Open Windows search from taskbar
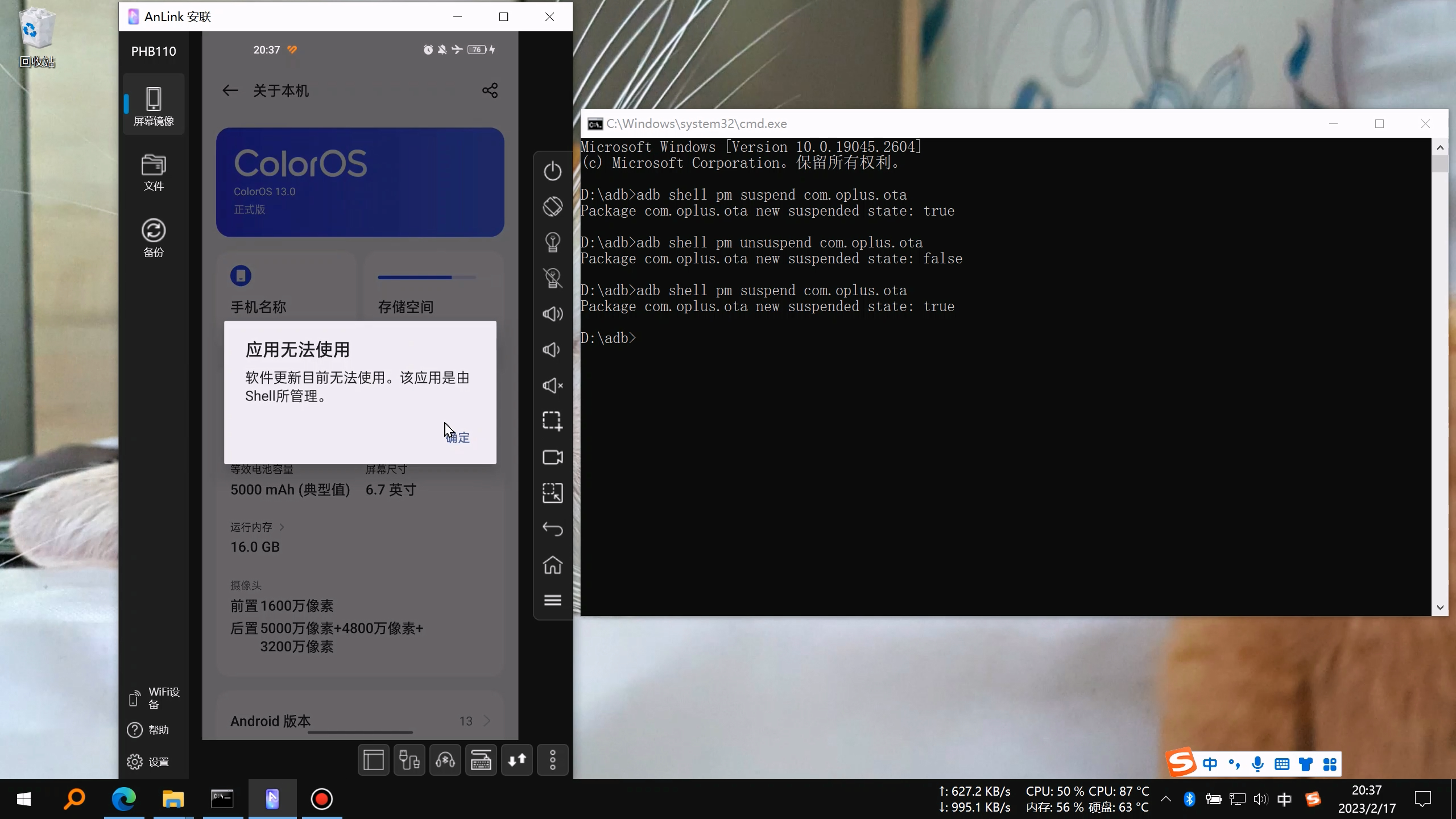This screenshot has height=819, width=1456. (x=74, y=799)
